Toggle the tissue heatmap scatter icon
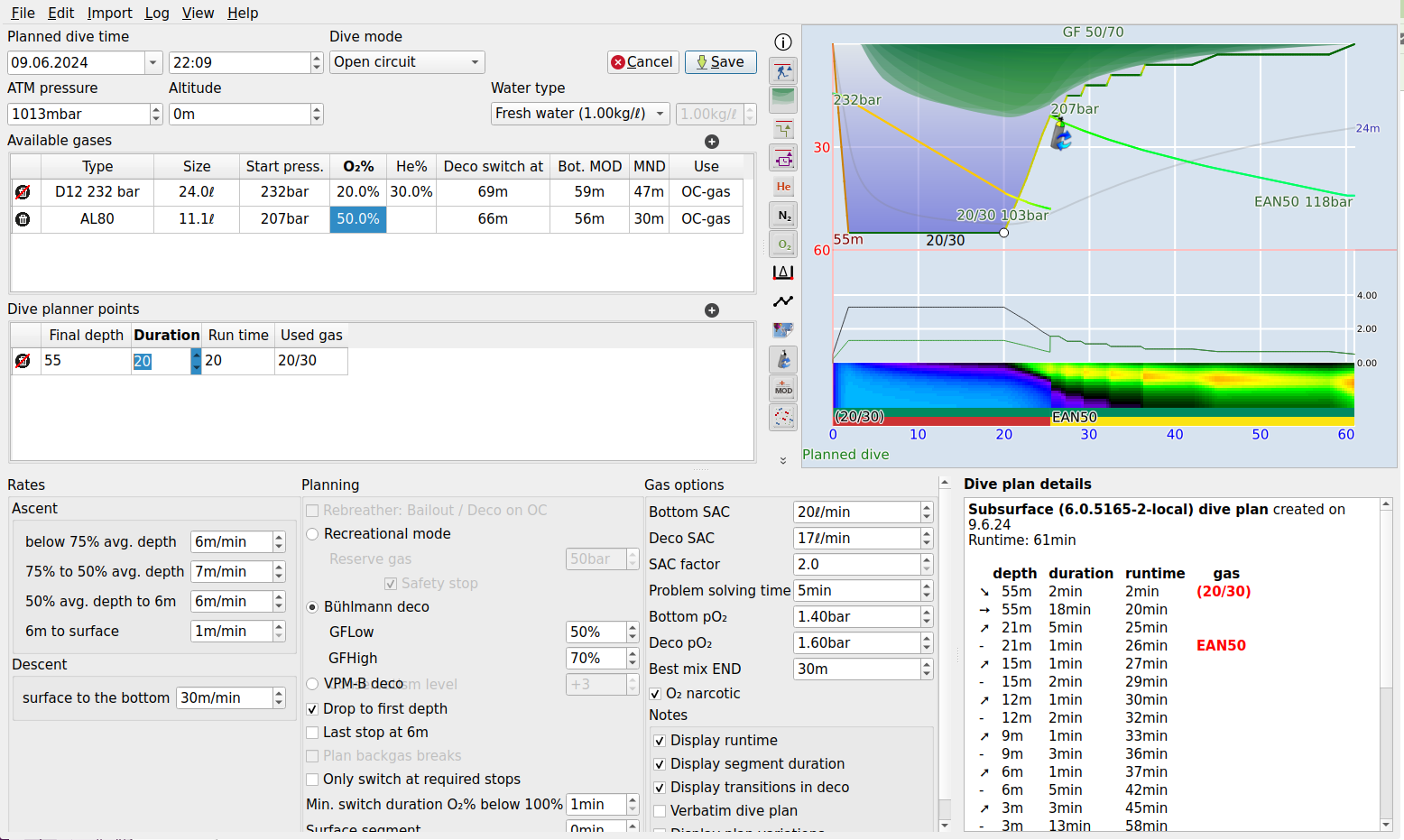Viewport: 1404px width, 840px height. click(782, 417)
